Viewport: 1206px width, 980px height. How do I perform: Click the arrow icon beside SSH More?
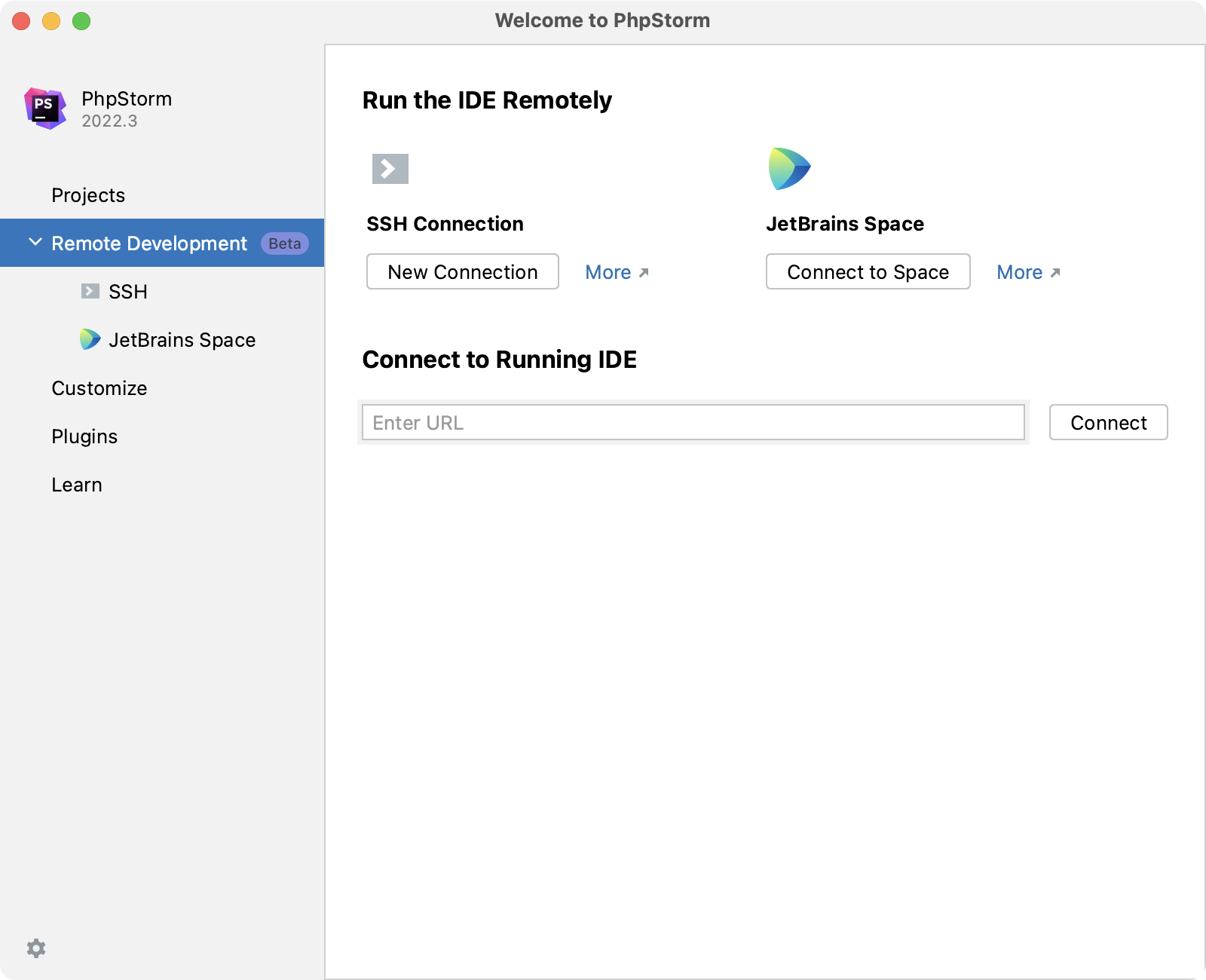coord(644,273)
